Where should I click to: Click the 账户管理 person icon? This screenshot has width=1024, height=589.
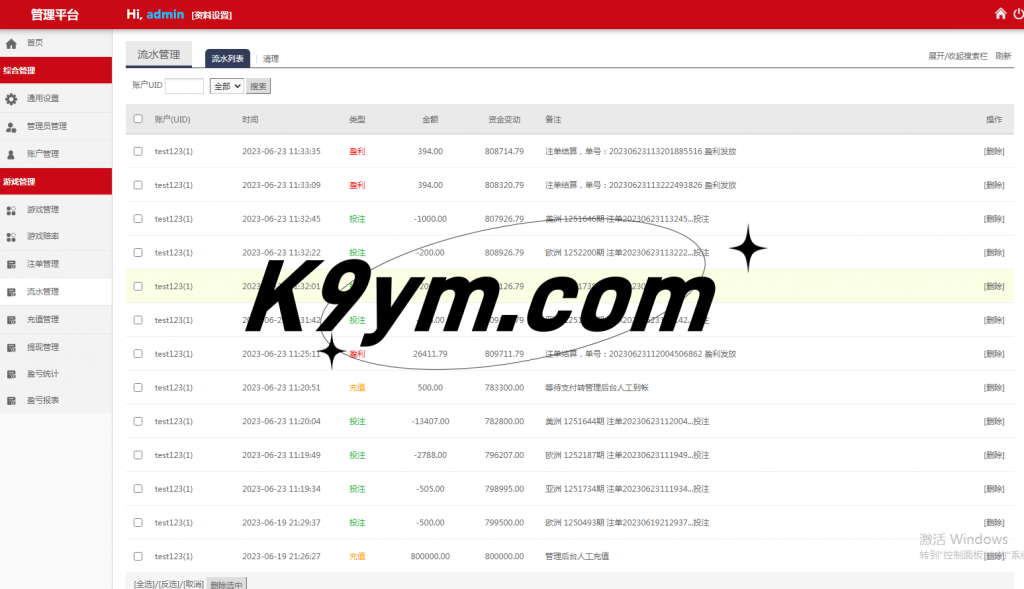(11, 155)
